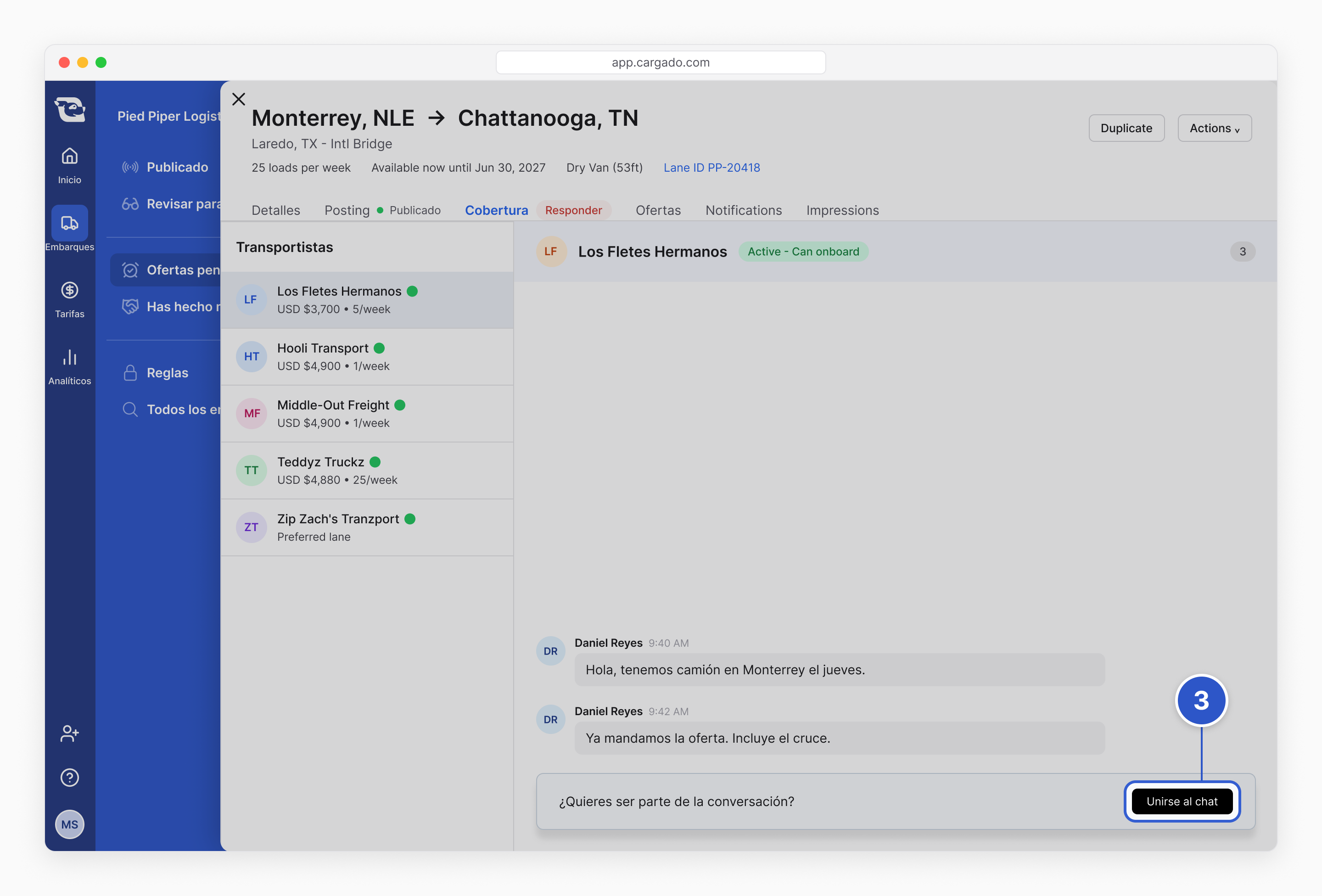Image resolution: width=1322 pixels, height=896 pixels.
Task: Click Pied Piper Logistics company name
Action: 169,116
